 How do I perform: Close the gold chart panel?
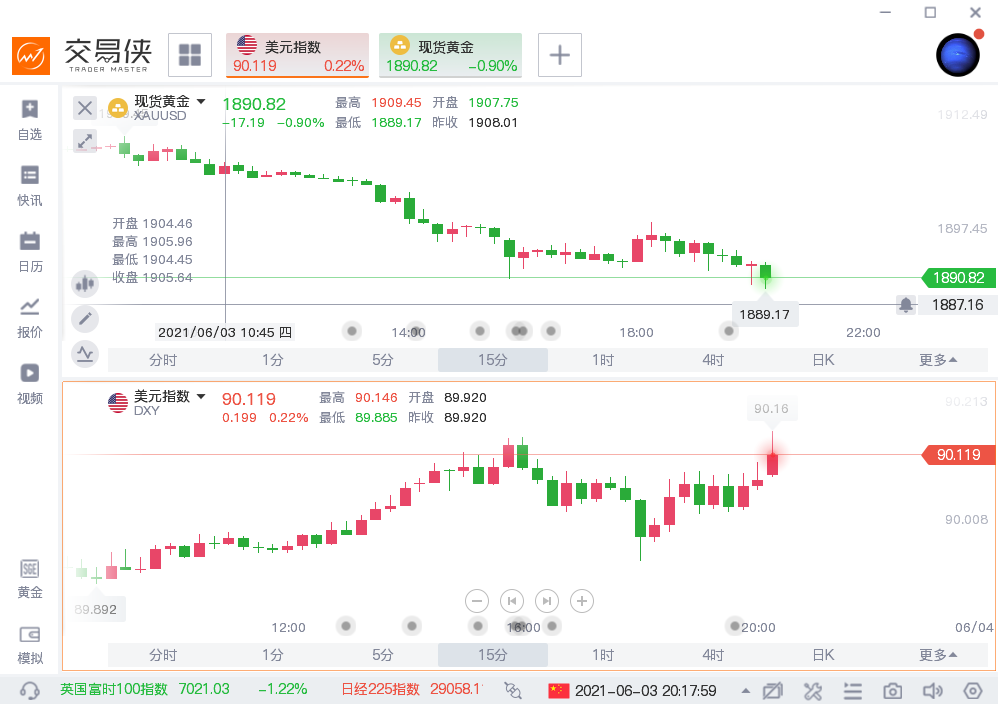point(85,108)
